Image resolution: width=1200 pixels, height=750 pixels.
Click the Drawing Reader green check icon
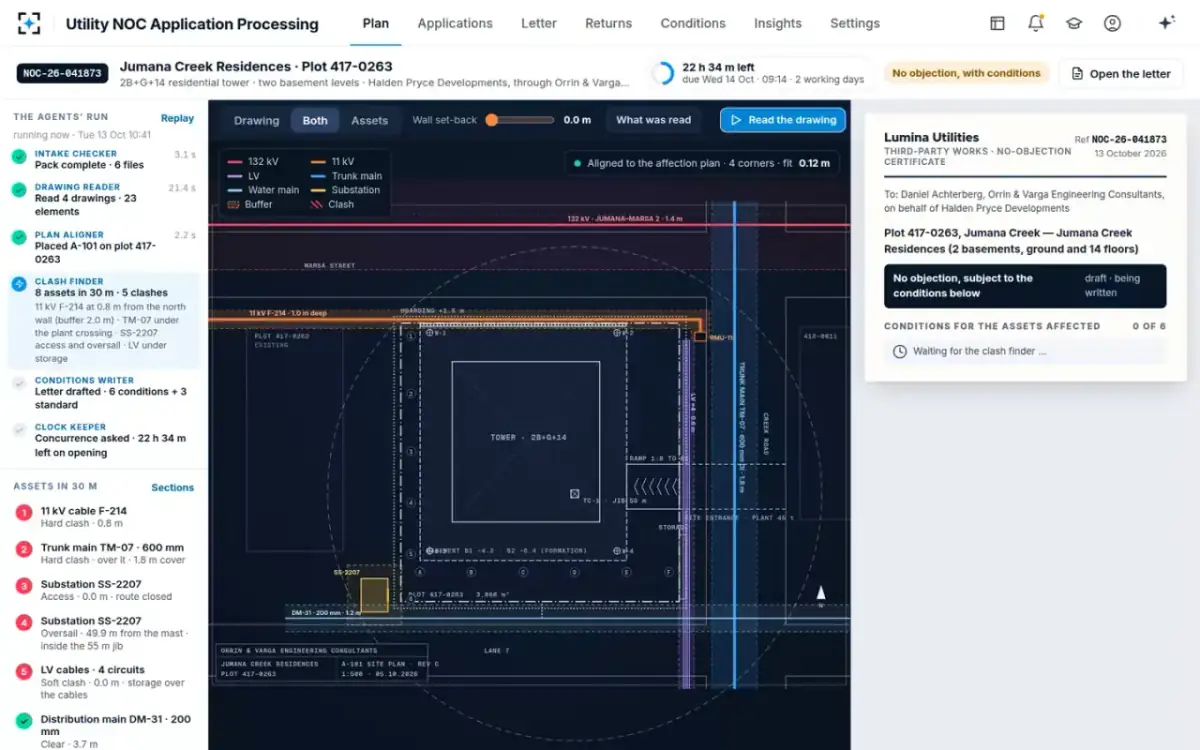pyautogui.click(x=19, y=190)
